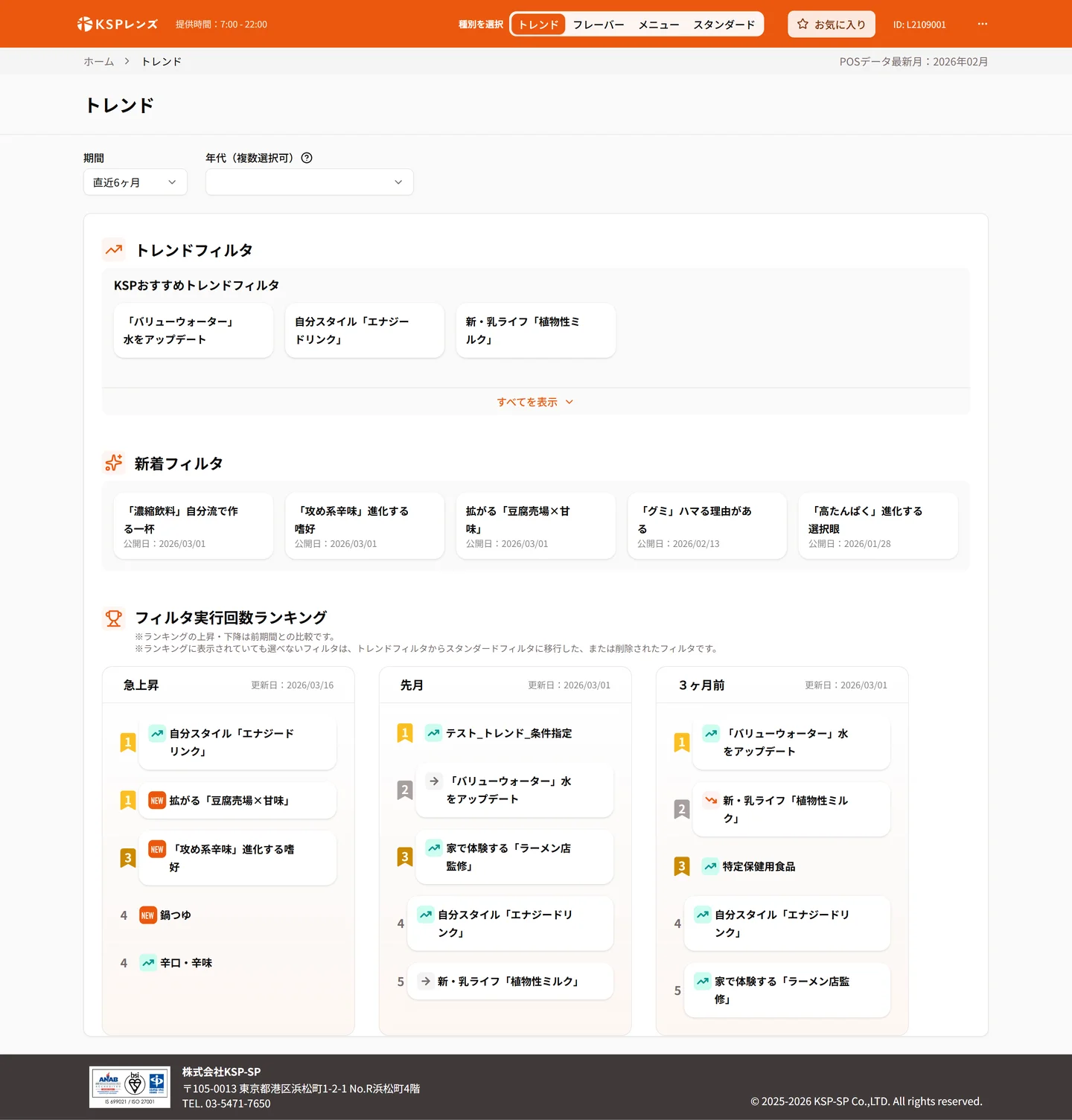Open the 期間 dropdown showing 直近6ヶ月
Image resolution: width=1072 pixels, height=1120 pixels.
[135, 182]
